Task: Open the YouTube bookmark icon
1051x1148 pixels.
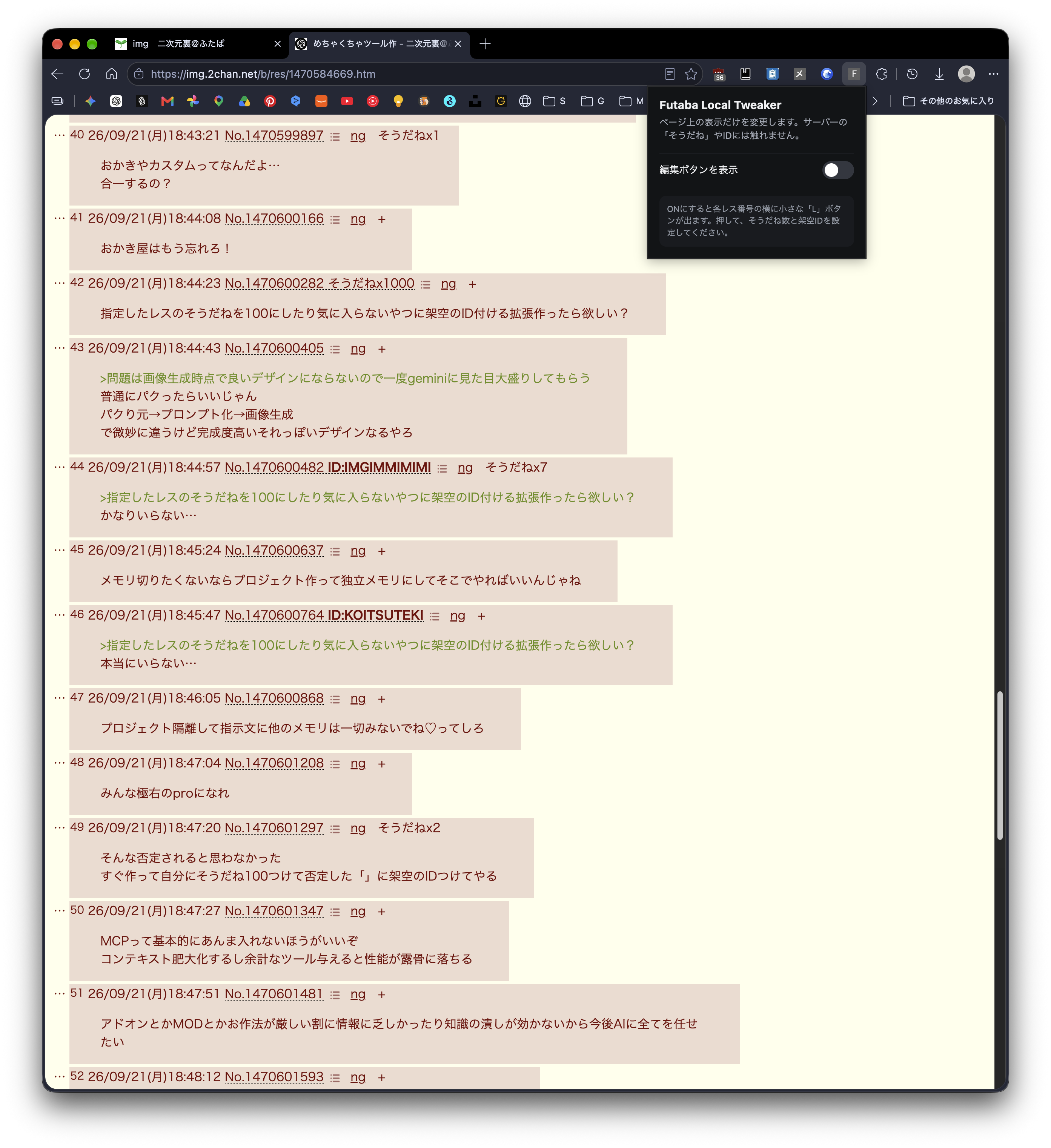Action: (346, 101)
